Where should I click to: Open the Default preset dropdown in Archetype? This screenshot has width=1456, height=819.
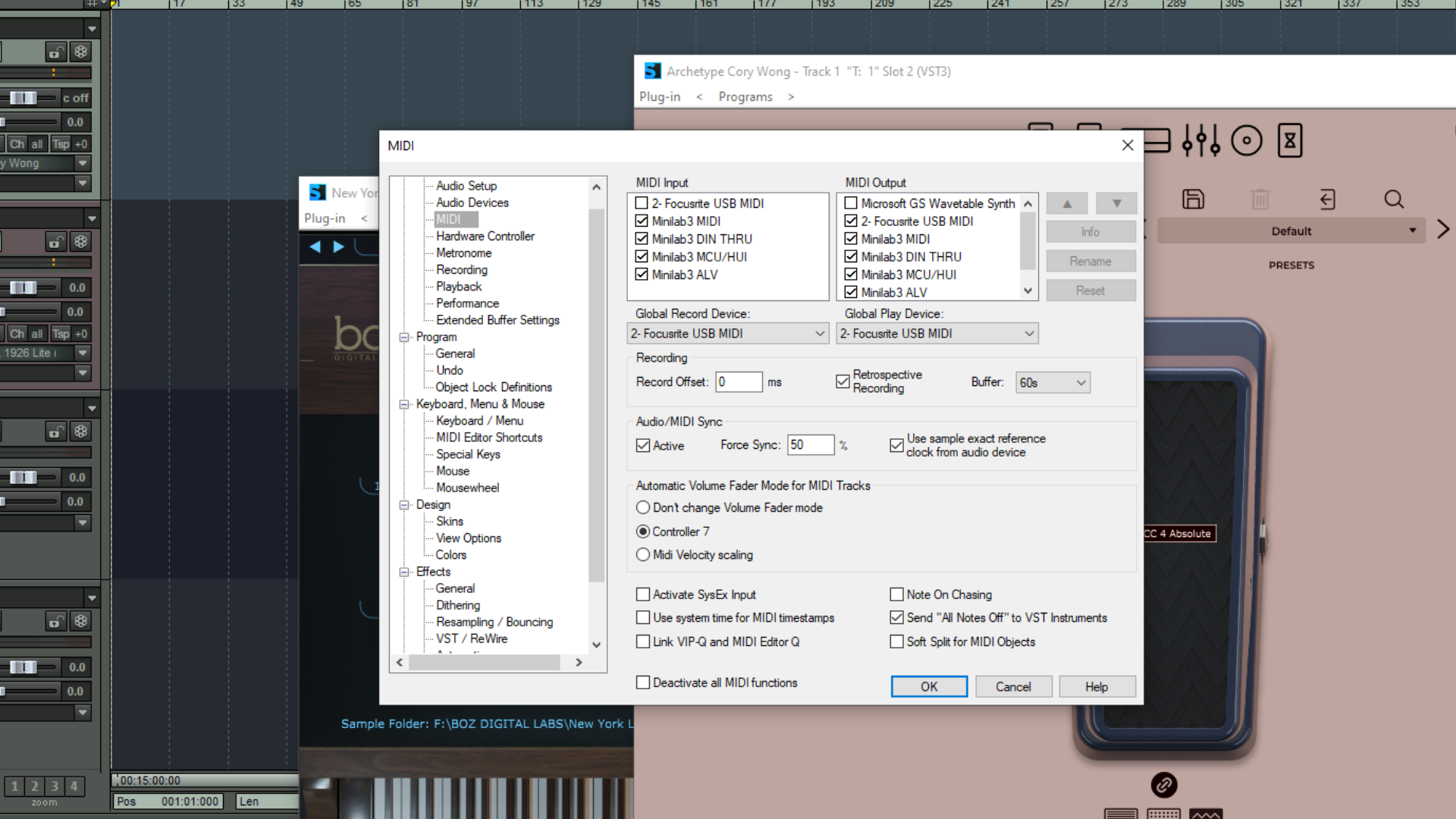pyautogui.click(x=1291, y=231)
